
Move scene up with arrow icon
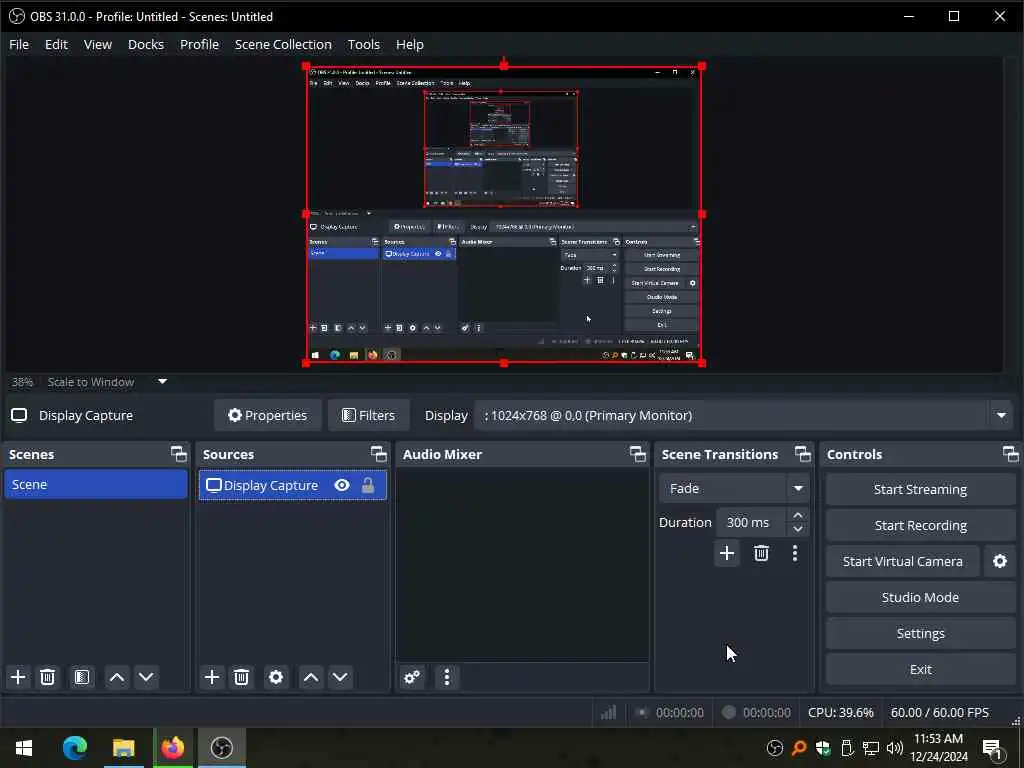(x=117, y=677)
